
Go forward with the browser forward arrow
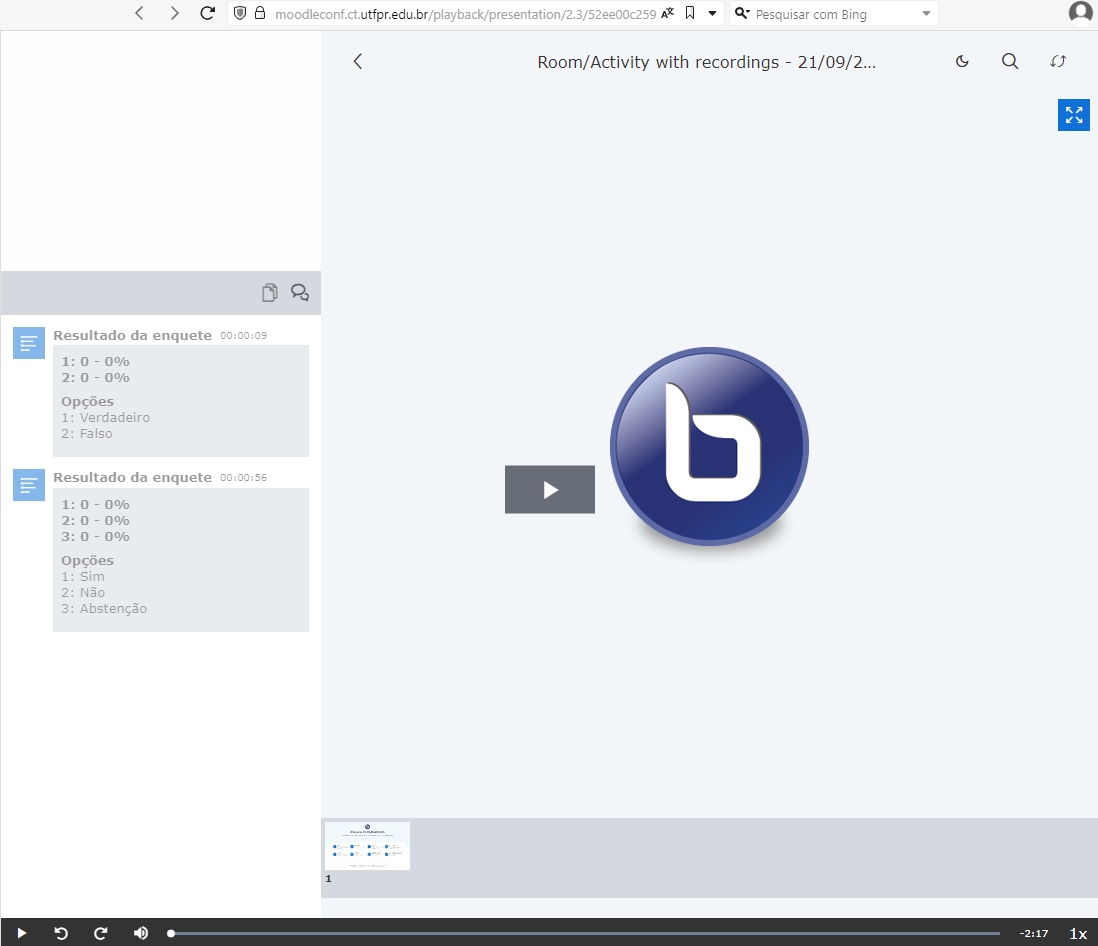[x=174, y=13]
